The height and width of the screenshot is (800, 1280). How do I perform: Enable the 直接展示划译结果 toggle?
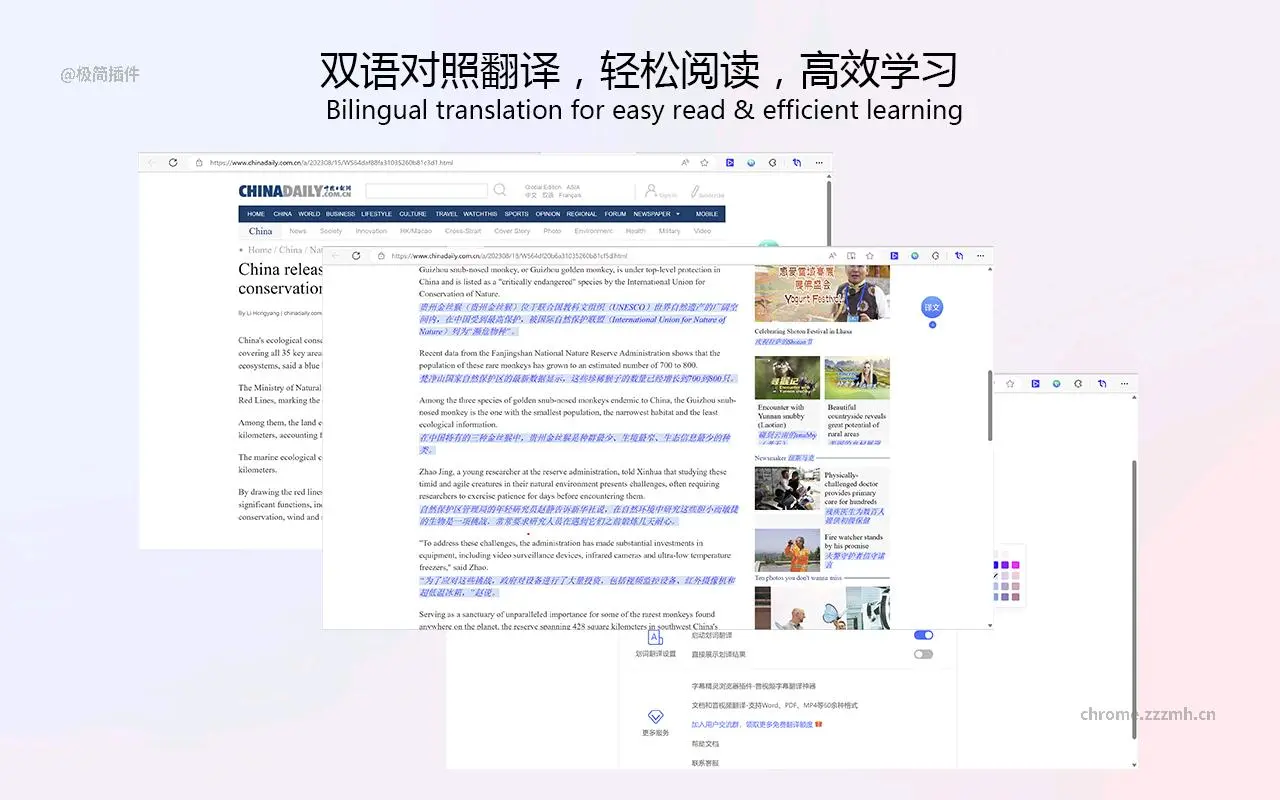[x=922, y=653]
